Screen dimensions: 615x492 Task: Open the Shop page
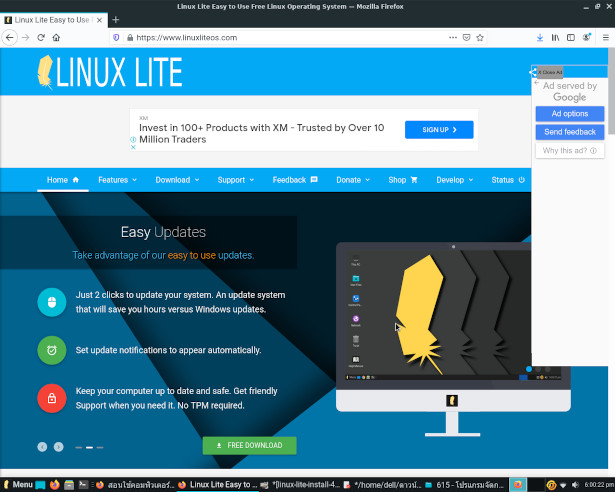[403, 180]
